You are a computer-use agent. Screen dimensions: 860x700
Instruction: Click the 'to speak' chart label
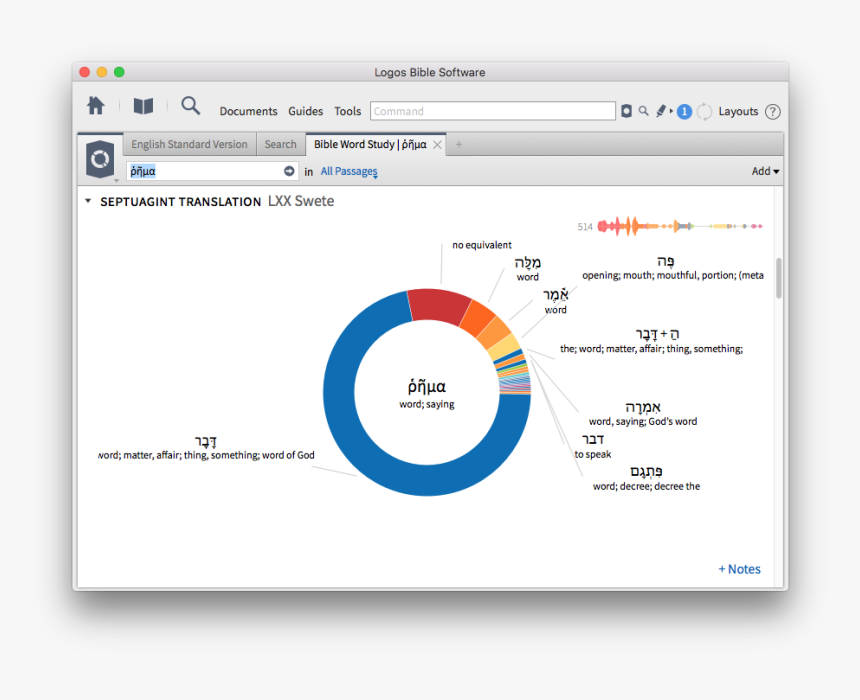592,454
